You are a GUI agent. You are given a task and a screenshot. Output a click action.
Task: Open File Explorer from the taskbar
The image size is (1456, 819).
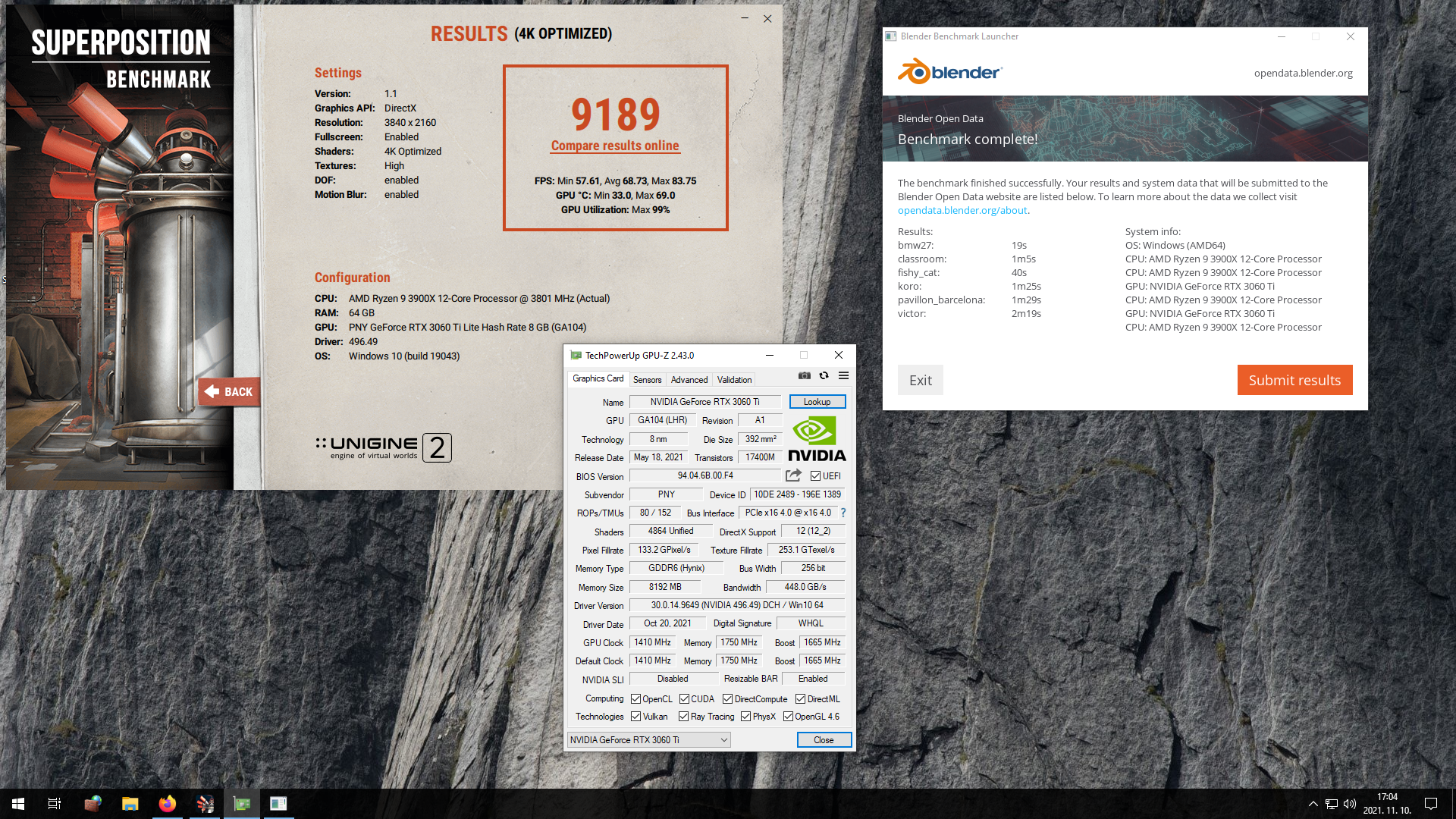[130, 804]
